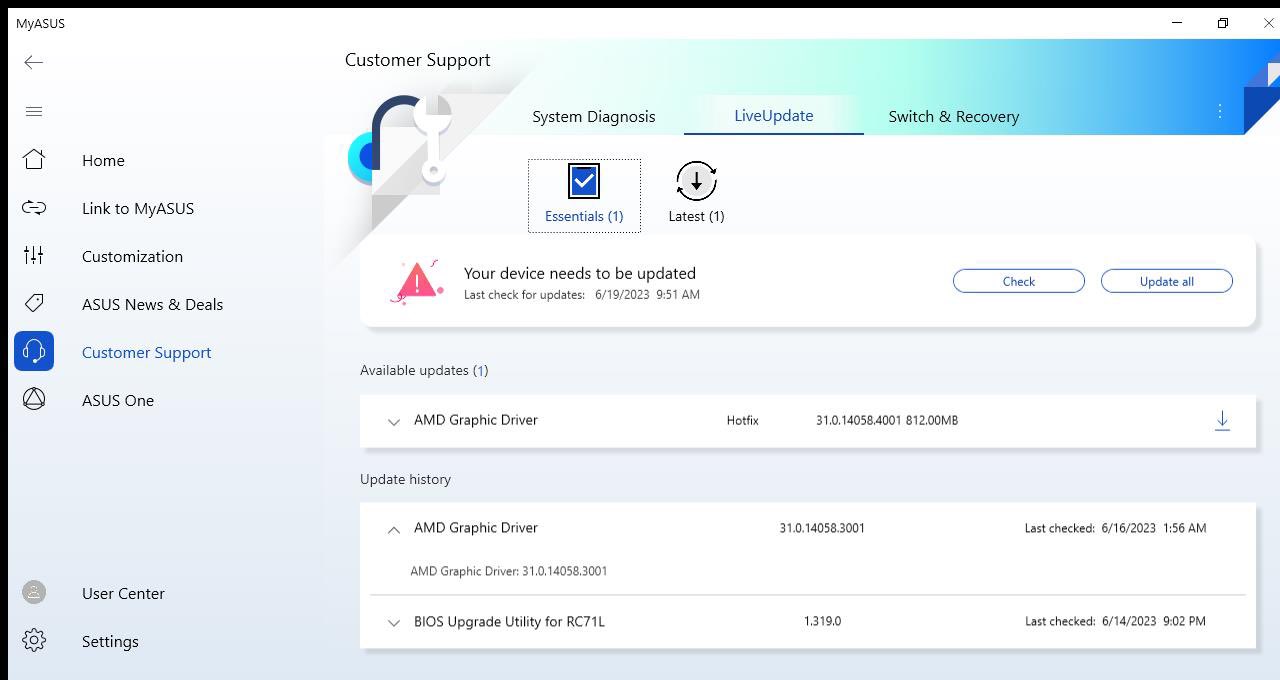Screen dimensions: 1280x680
Task: Download the AMD Graphic Driver hotfix
Action: click(x=1222, y=421)
